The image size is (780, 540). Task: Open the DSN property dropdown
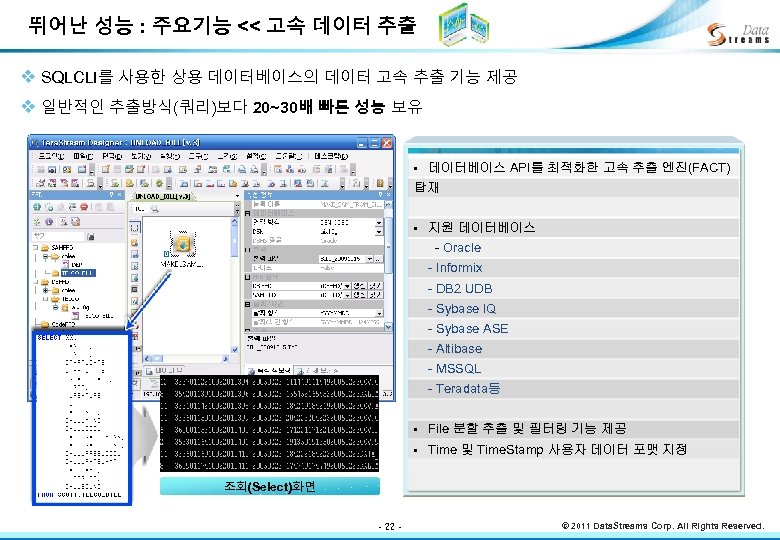379,231
